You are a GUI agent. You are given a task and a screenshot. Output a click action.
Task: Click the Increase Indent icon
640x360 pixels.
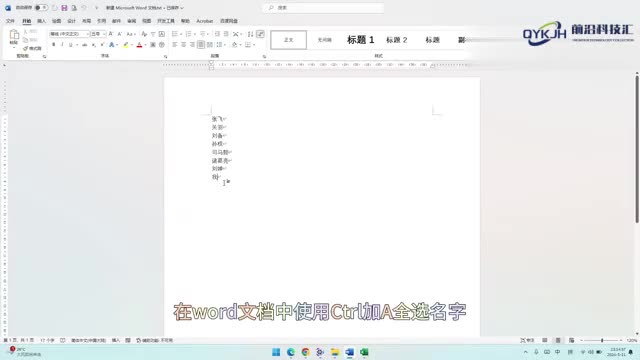pos(226,34)
